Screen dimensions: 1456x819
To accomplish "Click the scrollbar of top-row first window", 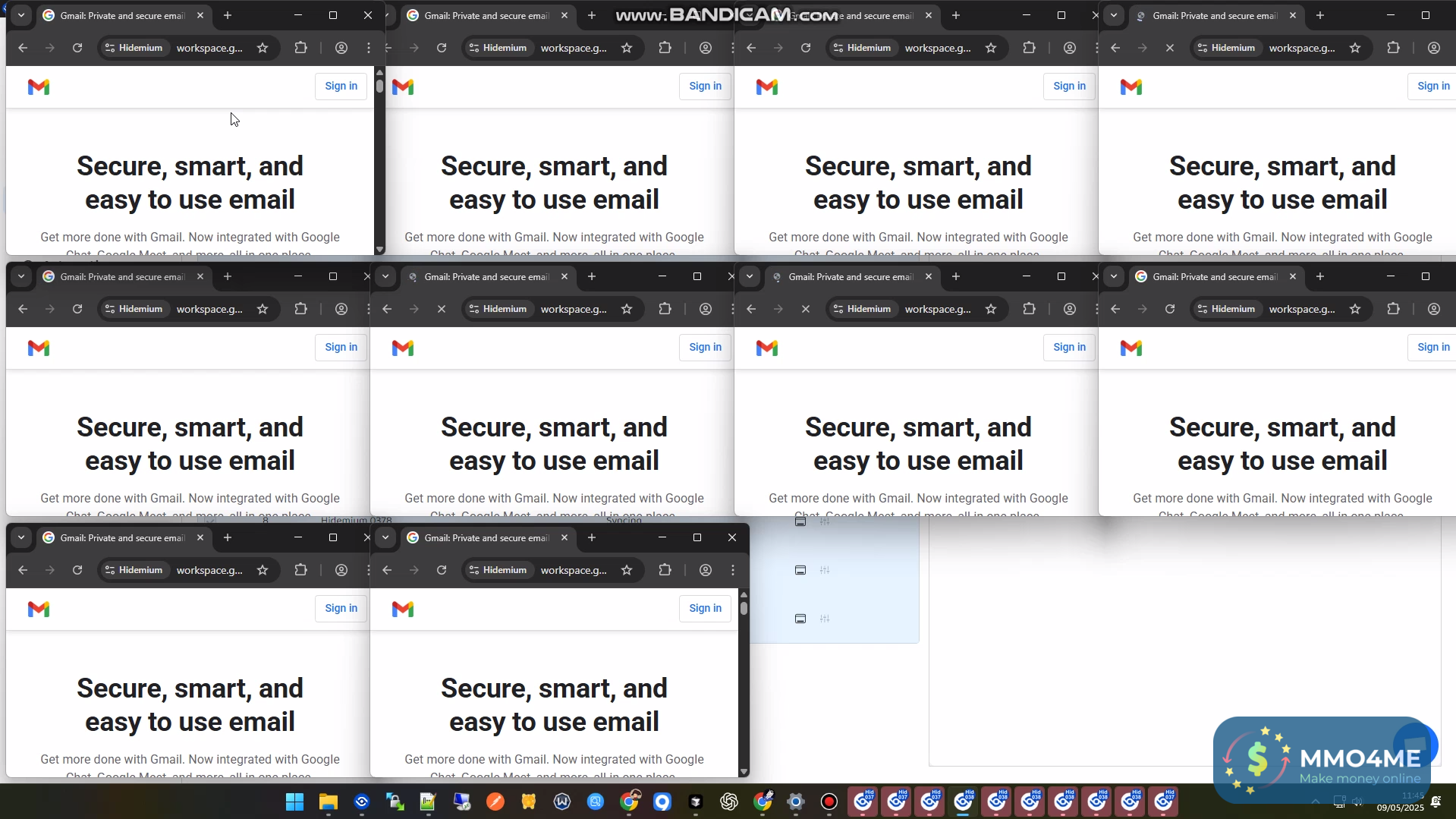I will pyautogui.click(x=380, y=161).
